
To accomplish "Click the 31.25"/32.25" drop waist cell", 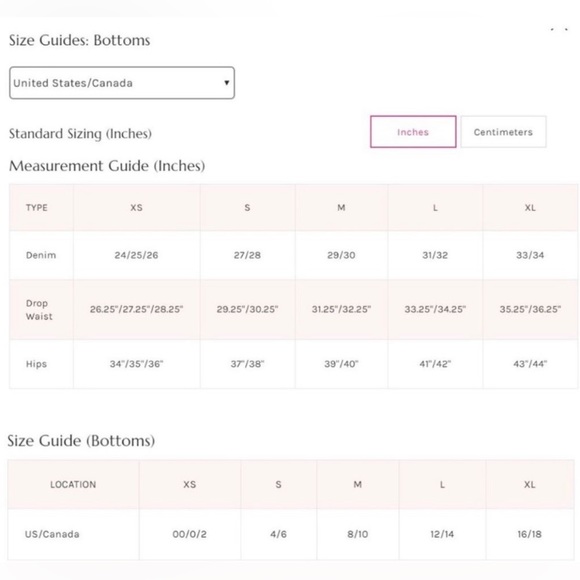I will click(341, 309).
